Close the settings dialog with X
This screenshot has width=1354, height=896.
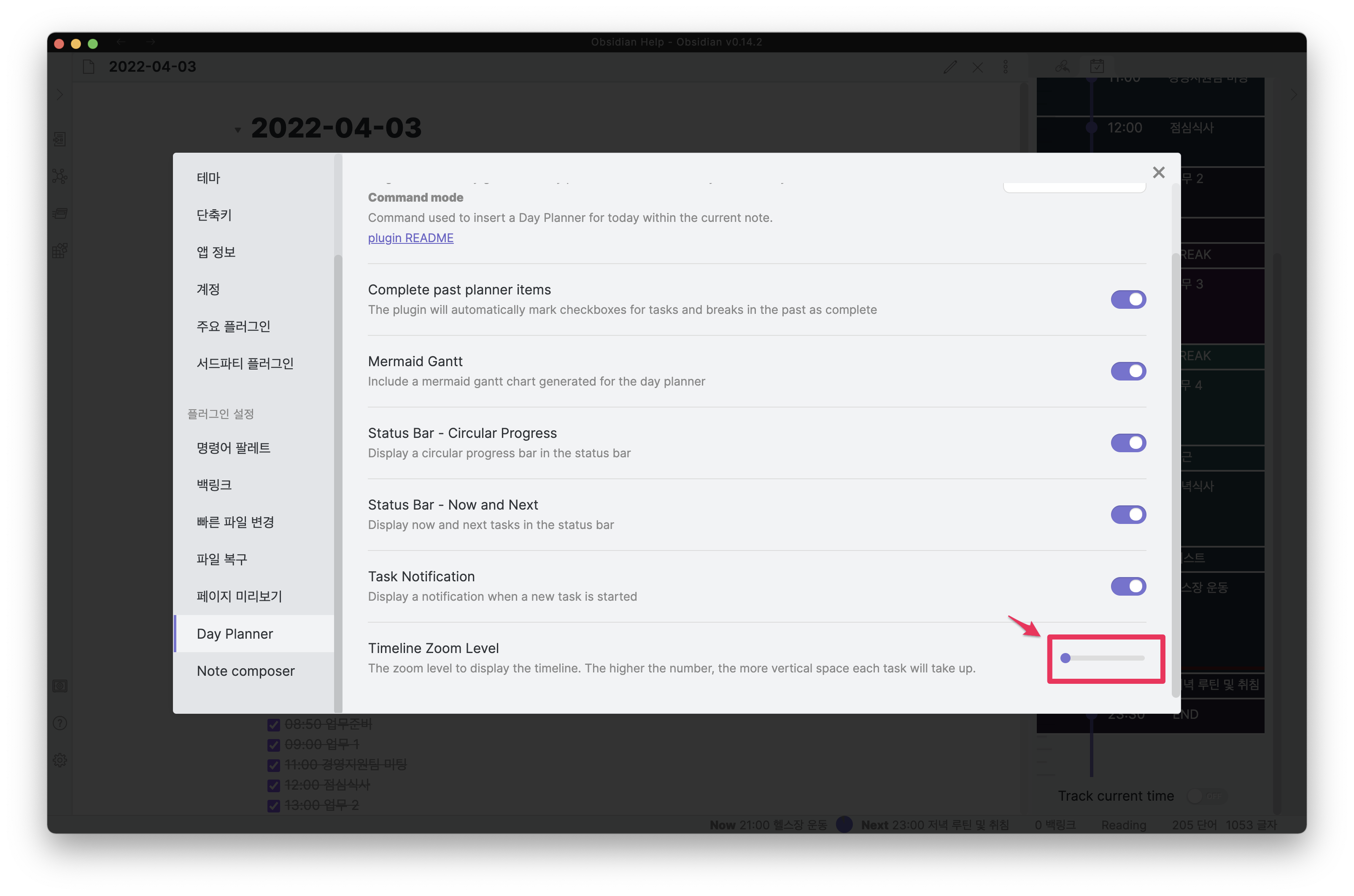click(1158, 173)
